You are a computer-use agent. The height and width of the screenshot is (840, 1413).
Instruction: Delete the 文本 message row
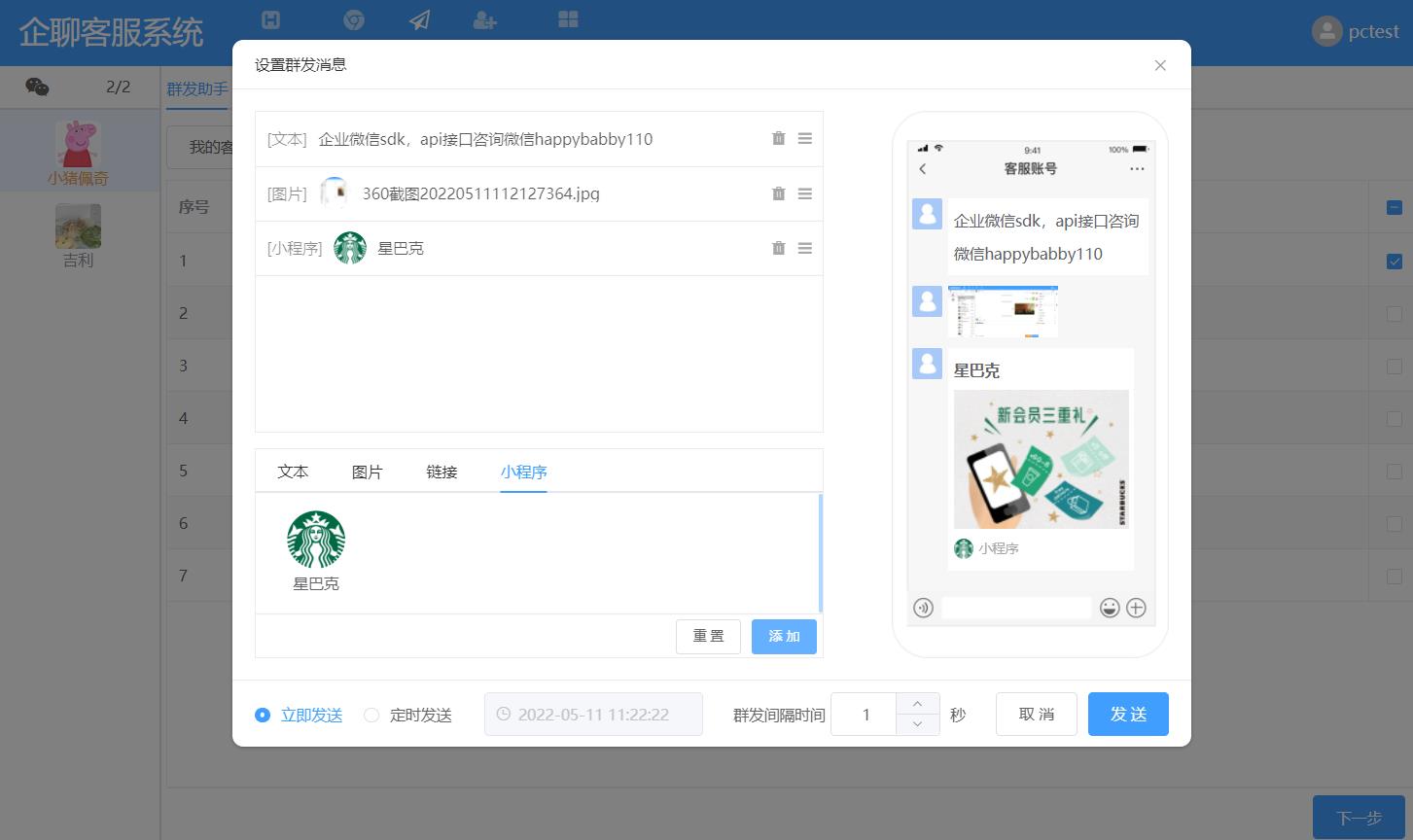pyautogui.click(x=778, y=139)
